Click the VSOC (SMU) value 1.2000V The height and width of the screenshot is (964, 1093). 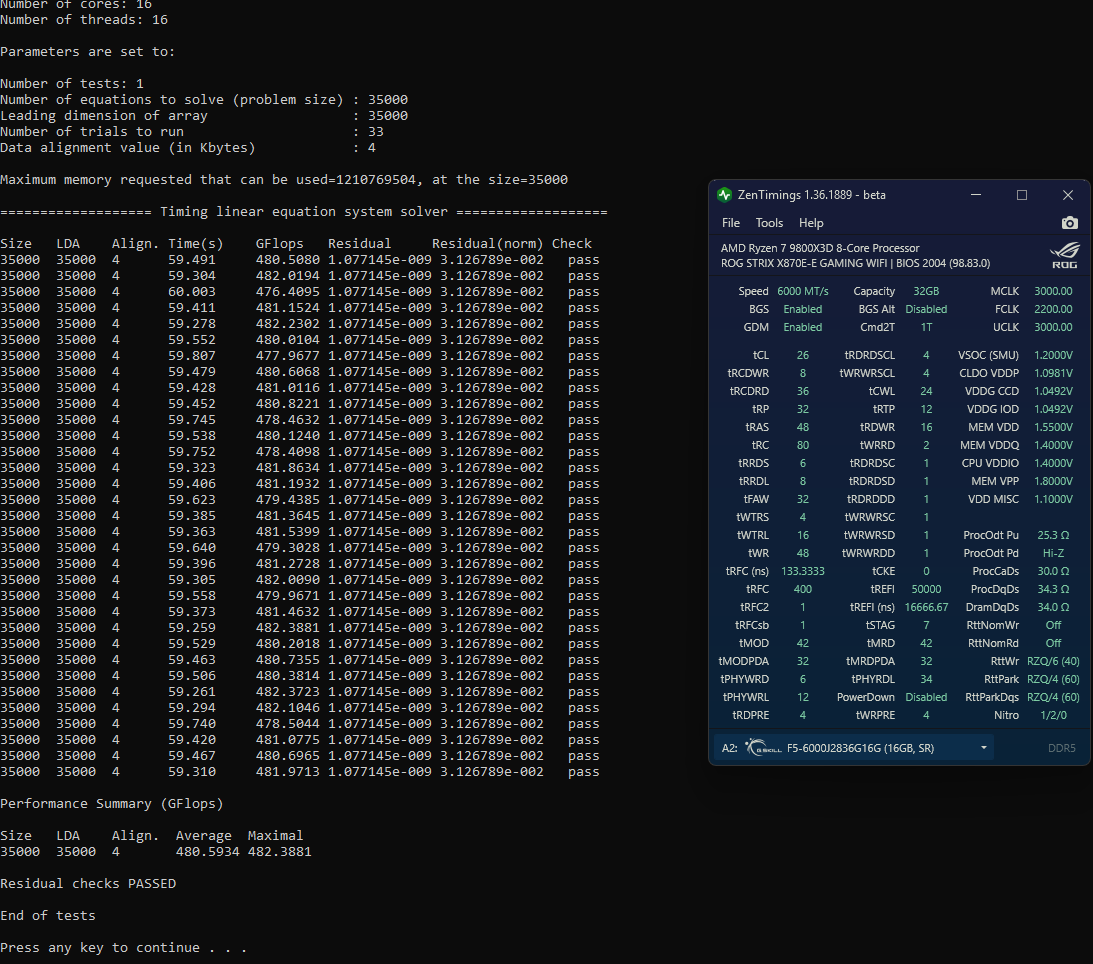click(x=1053, y=355)
